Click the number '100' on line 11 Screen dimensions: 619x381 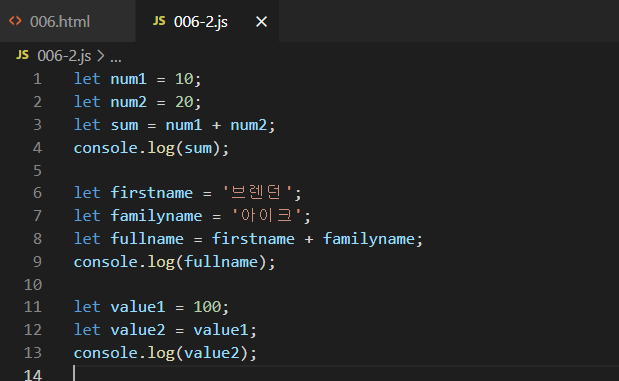(x=207, y=307)
